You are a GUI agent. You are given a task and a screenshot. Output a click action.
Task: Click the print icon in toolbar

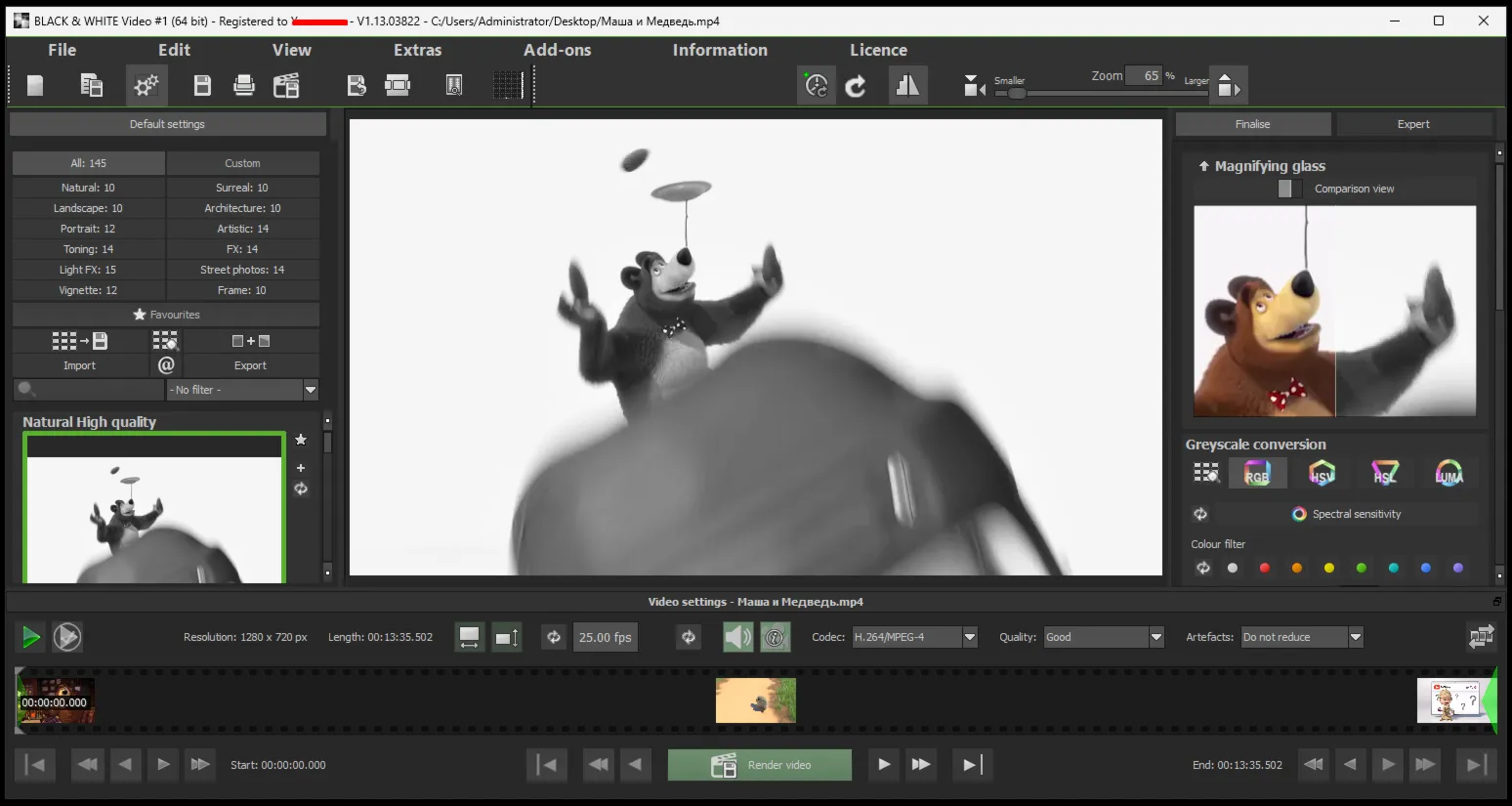pos(244,86)
